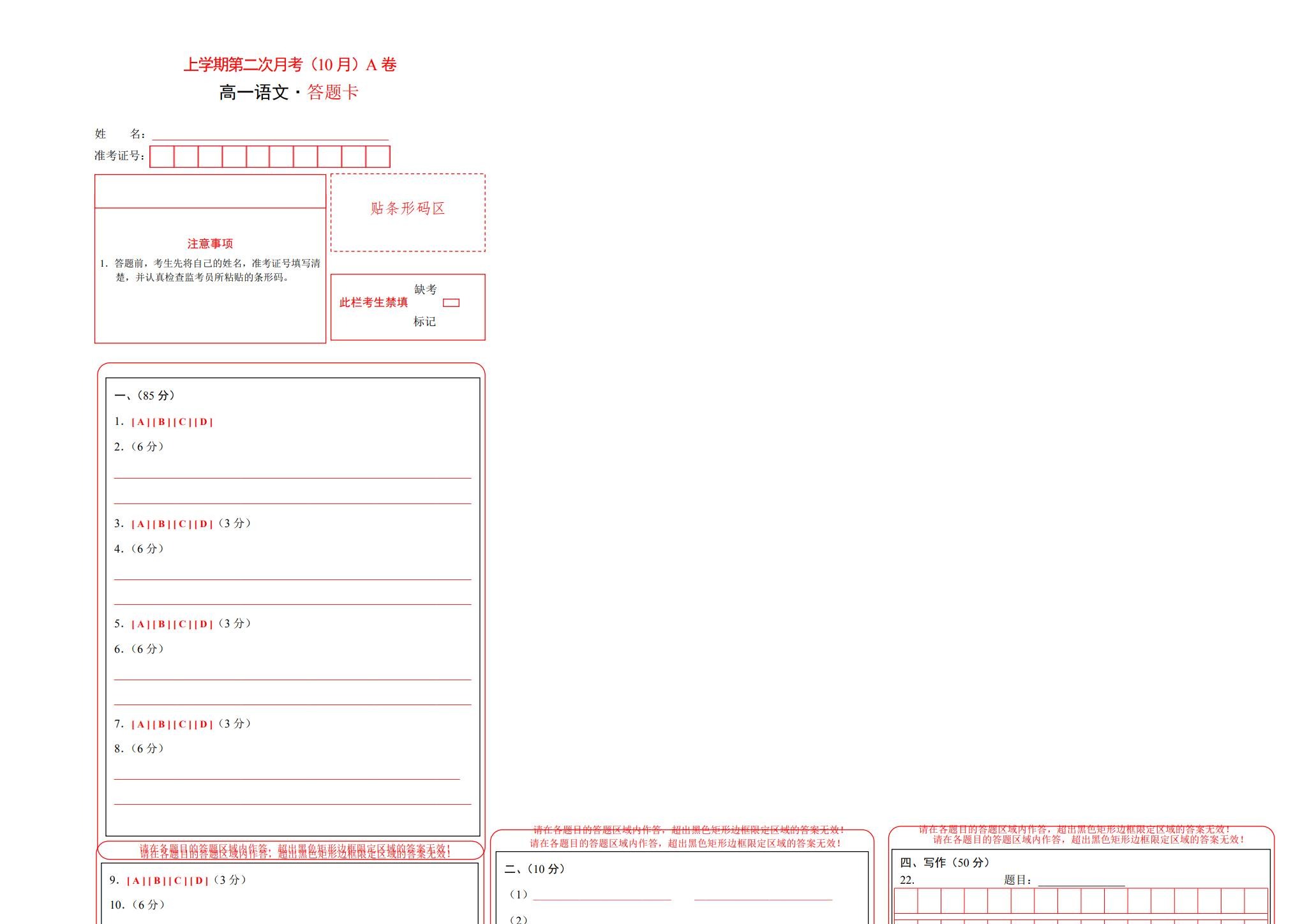This screenshot has height=924, width=1307.
Task: Click the red title 上学期第二次月考（10月）A卷
Action: 290,64
